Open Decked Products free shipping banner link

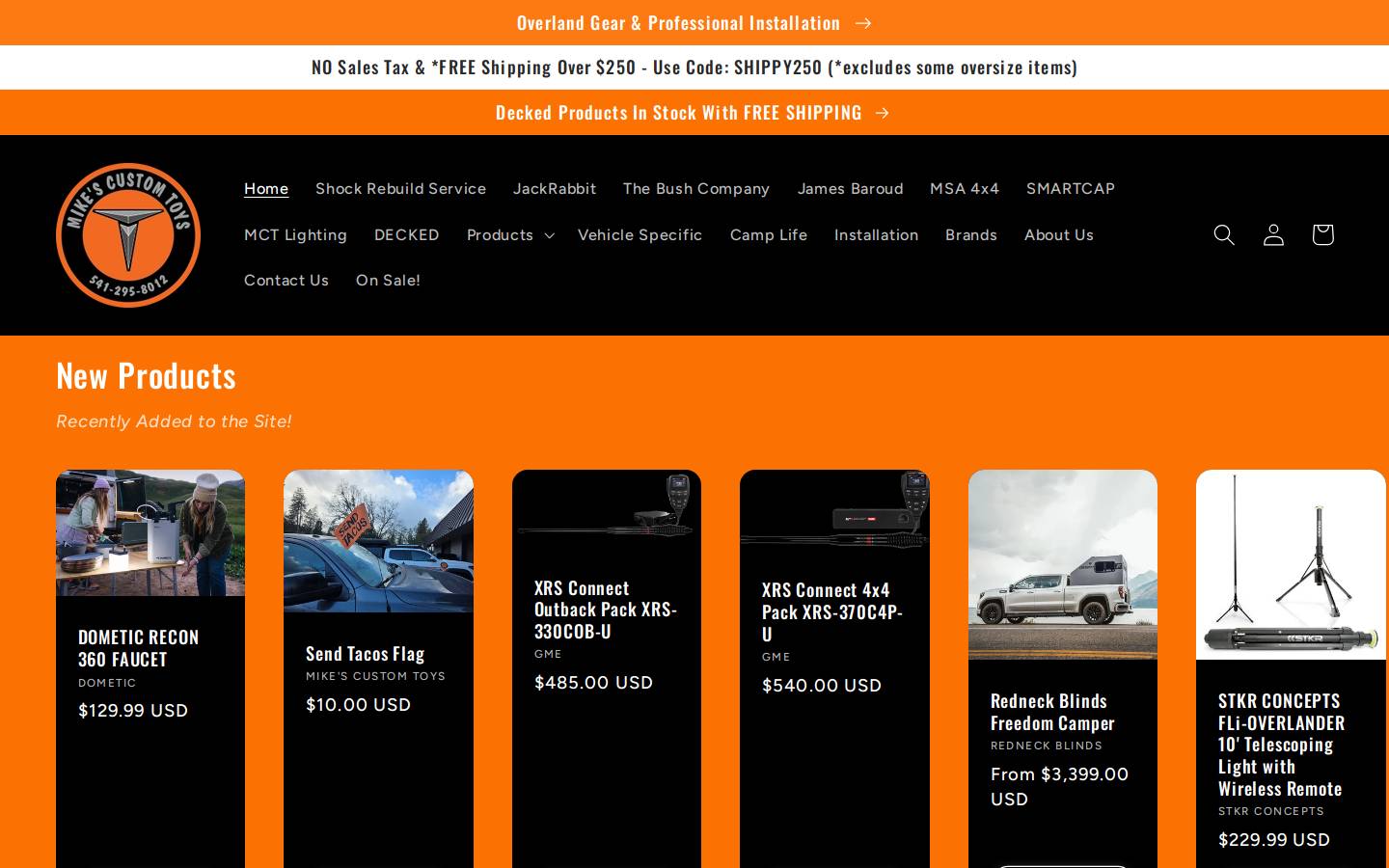[x=693, y=113]
